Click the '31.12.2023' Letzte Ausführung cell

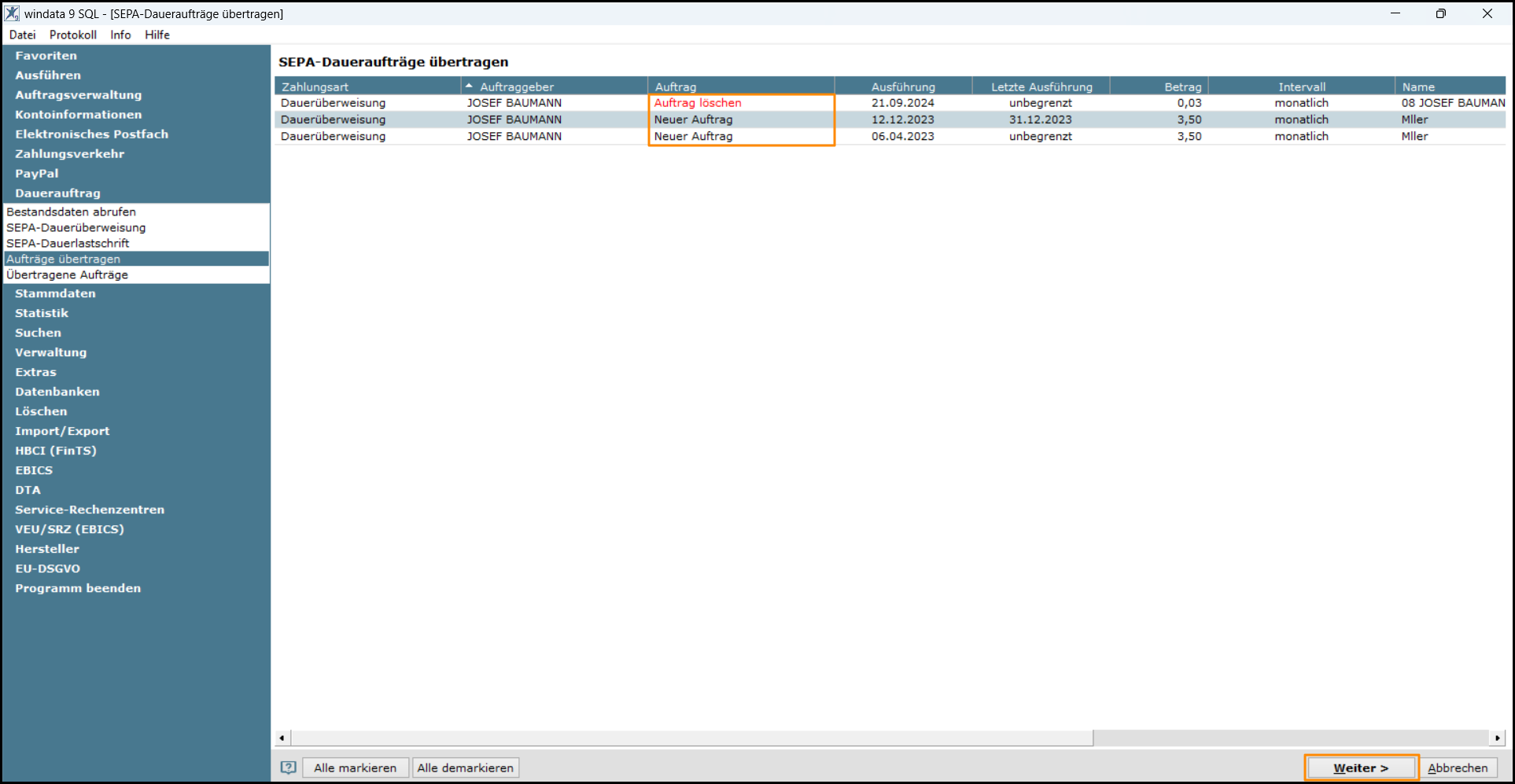tap(1041, 120)
